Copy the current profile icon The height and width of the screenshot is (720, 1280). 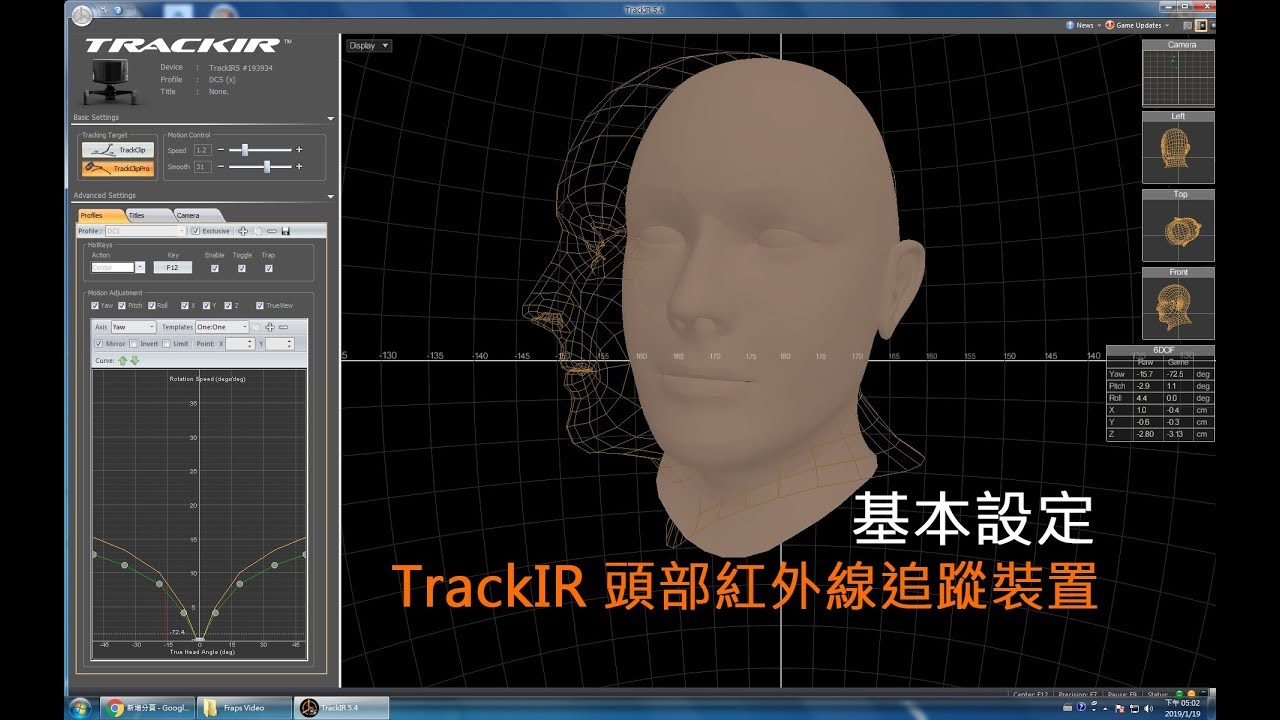click(x=257, y=231)
